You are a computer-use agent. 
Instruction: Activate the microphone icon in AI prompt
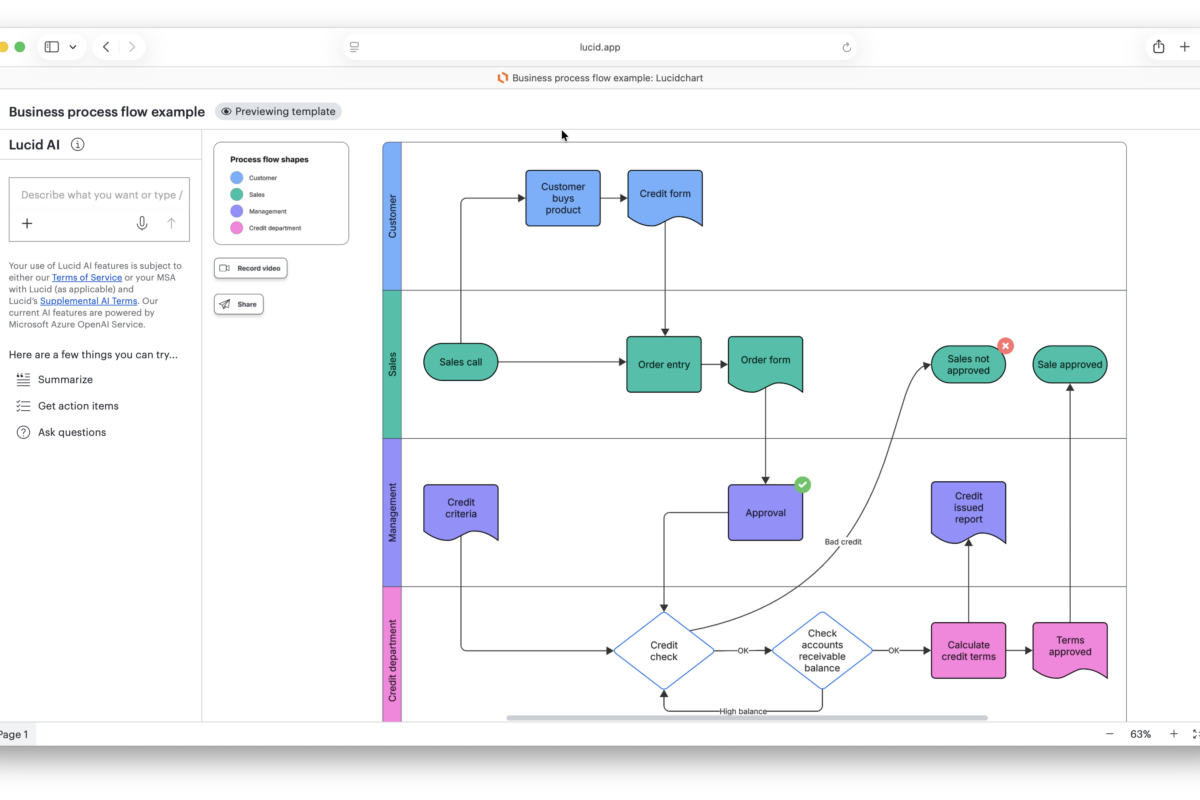(x=142, y=223)
